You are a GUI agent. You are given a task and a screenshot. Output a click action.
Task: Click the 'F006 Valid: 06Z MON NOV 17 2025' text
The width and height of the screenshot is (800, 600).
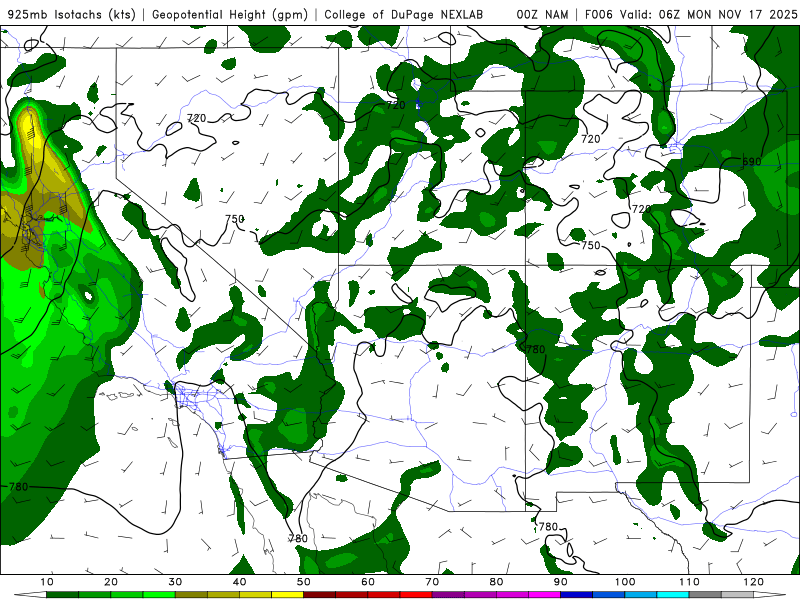point(691,15)
